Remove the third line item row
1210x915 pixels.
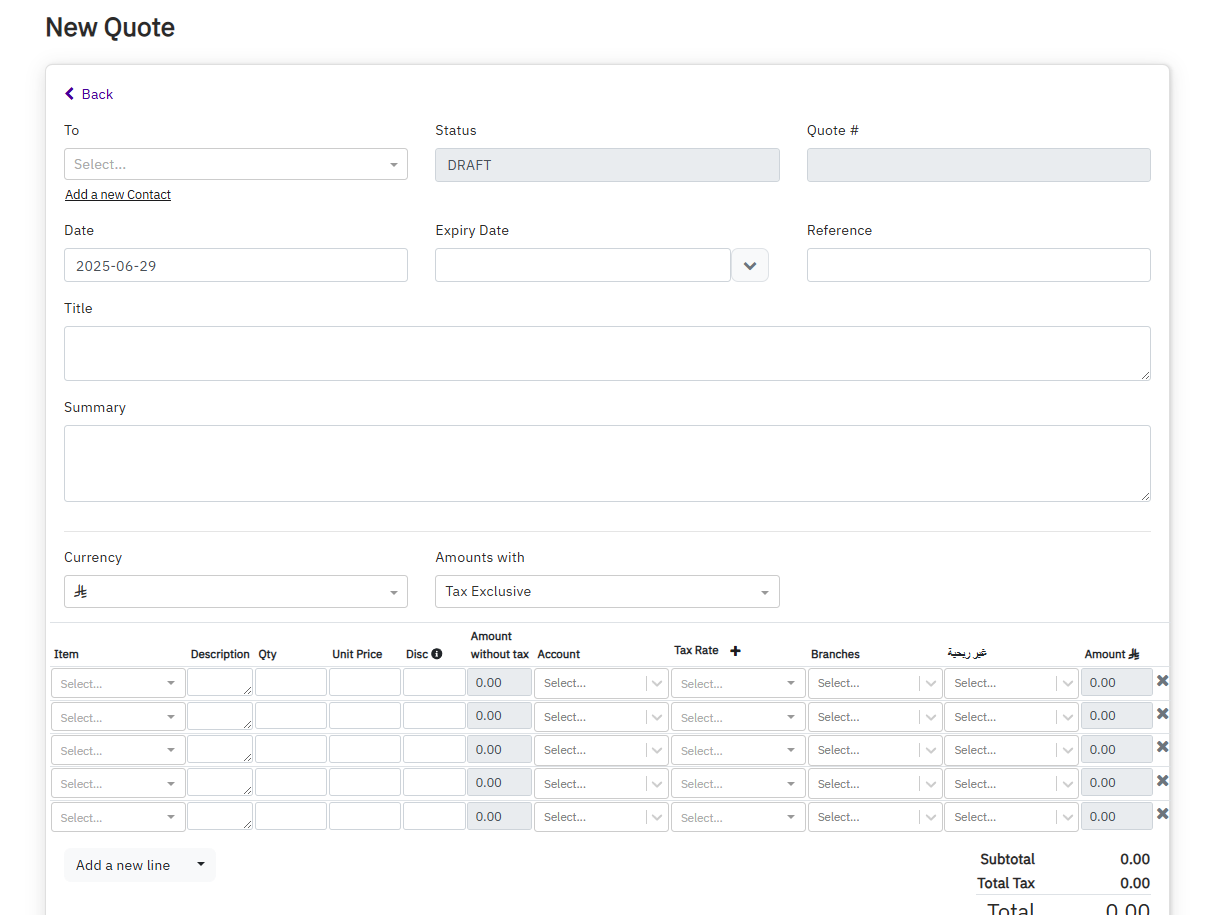[x=1162, y=748]
